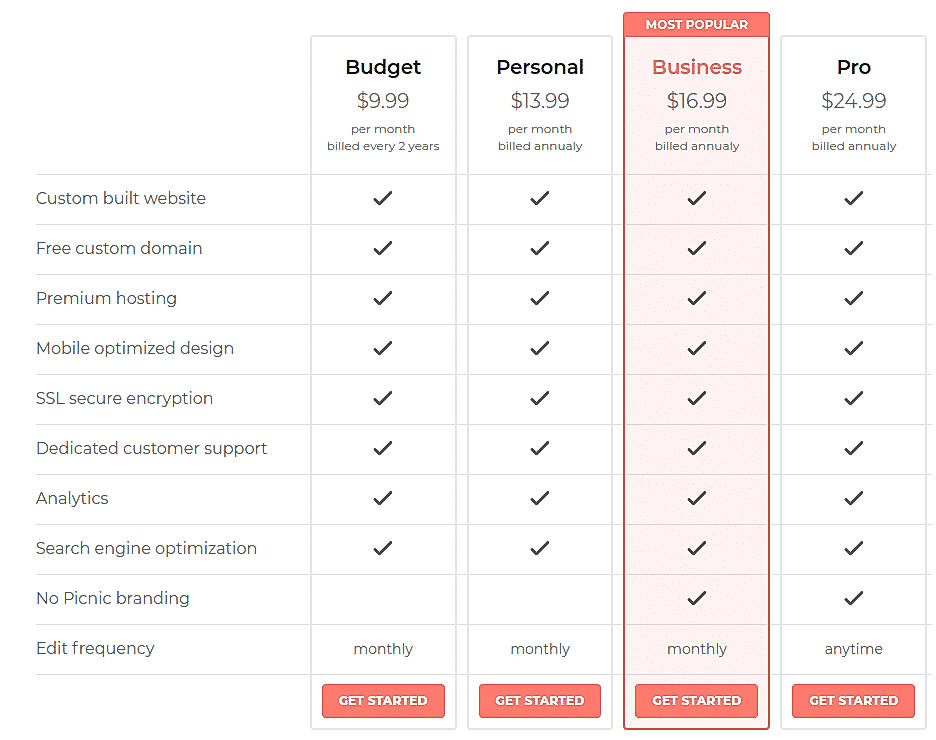Click the Custom built website checkmark under Budget
This screenshot has width=936, height=740.
[383, 198]
